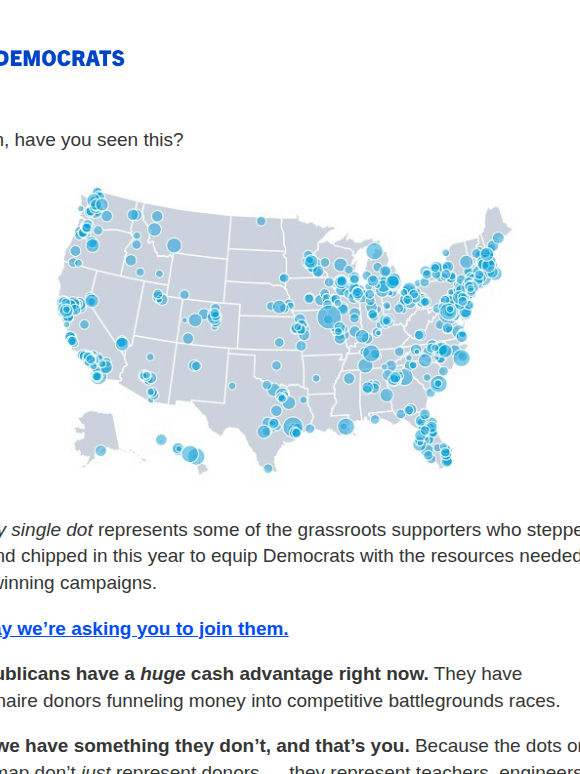Click the Maine state shape on map
The image size is (580, 774).
click(x=495, y=225)
